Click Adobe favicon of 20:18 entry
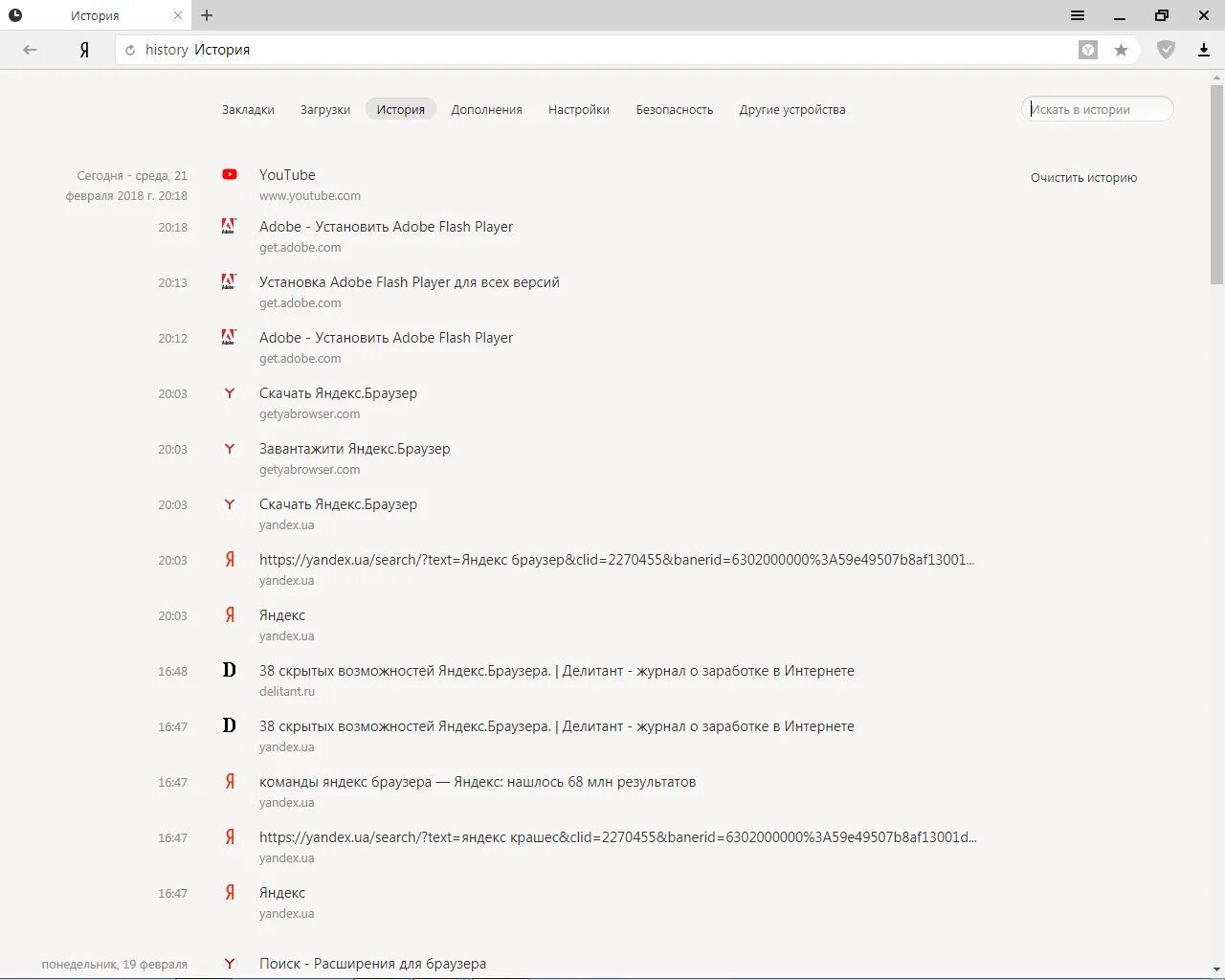 tap(229, 226)
